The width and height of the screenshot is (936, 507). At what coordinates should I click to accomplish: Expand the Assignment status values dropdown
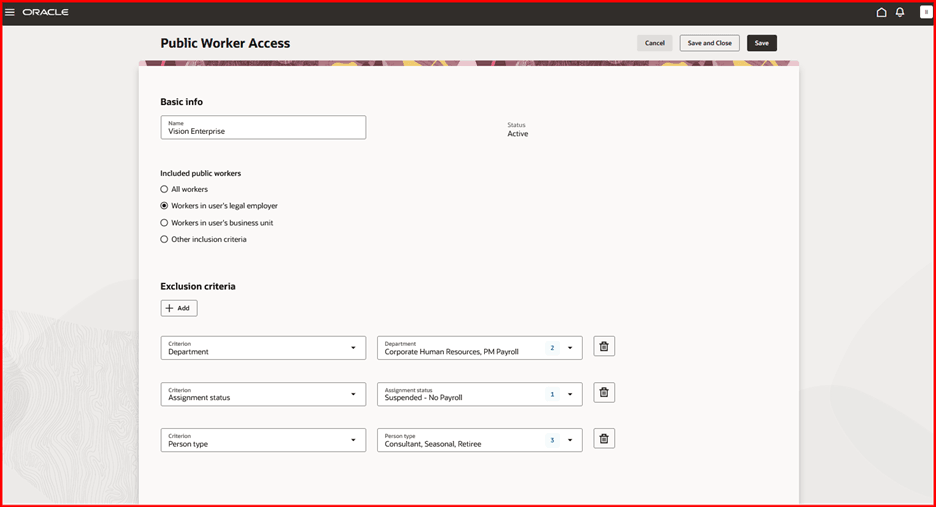point(570,394)
